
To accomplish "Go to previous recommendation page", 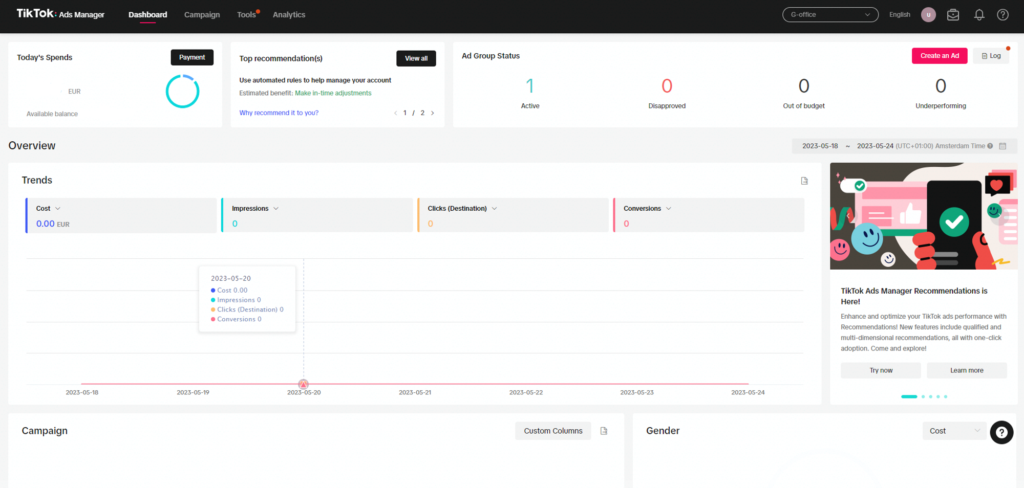I will point(395,113).
